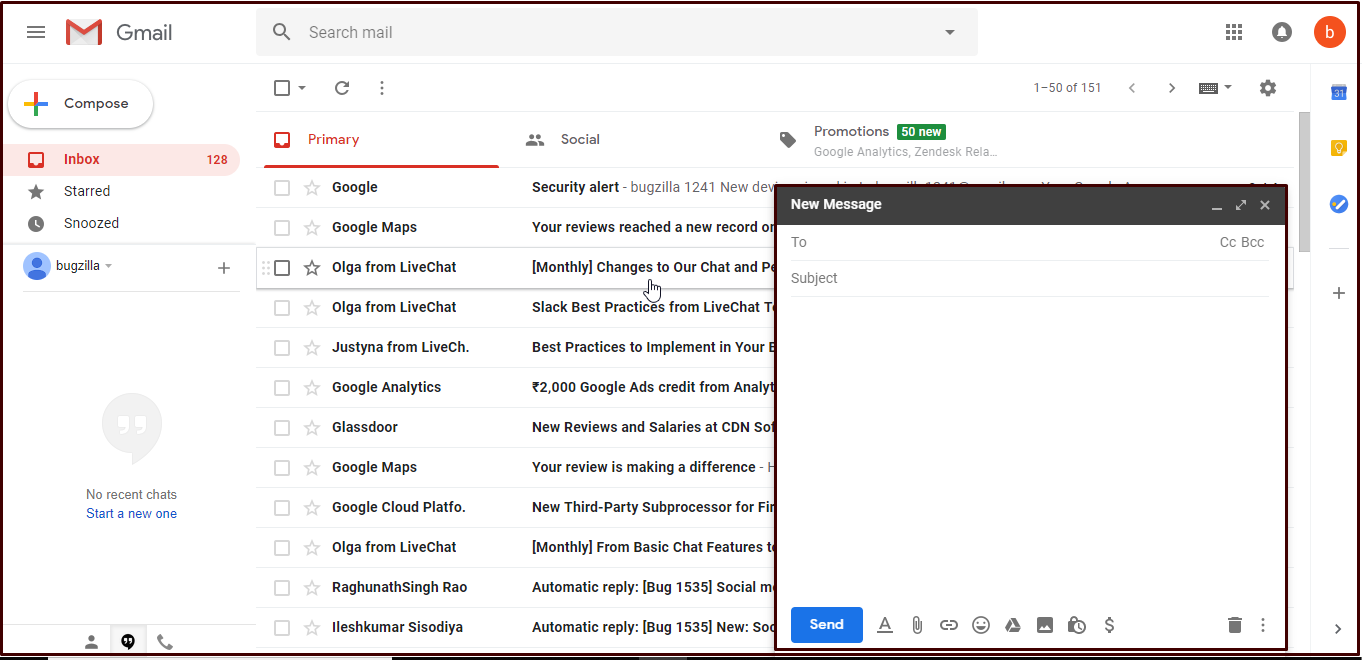Image resolution: width=1362 pixels, height=660 pixels.
Task: Select the Glassdoor email checkbox
Action: click(x=282, y=427)
